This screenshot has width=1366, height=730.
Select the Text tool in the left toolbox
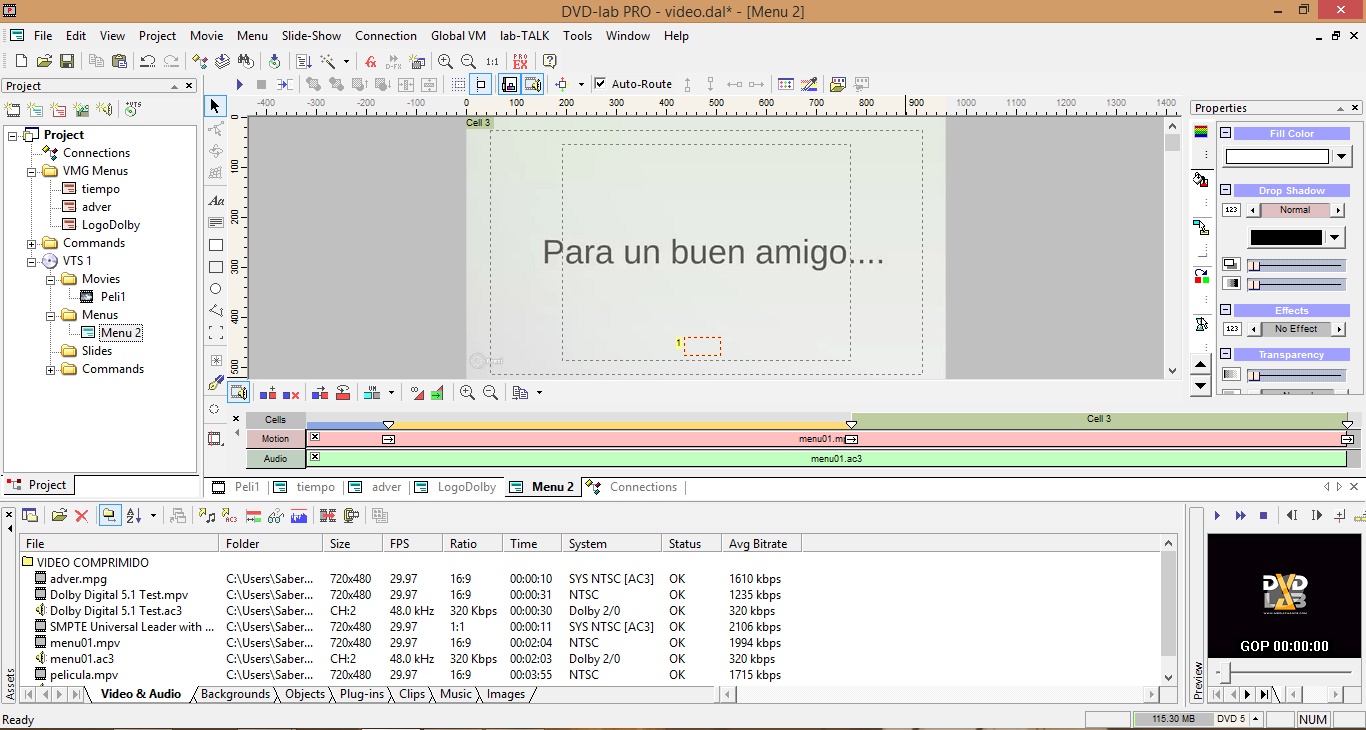(x=215, y=201)
